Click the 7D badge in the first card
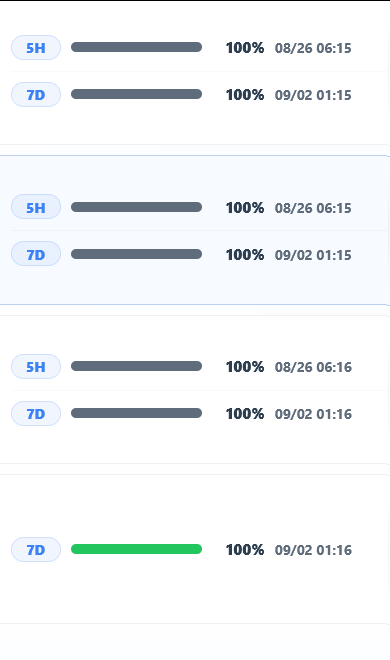 click(36, 95)
